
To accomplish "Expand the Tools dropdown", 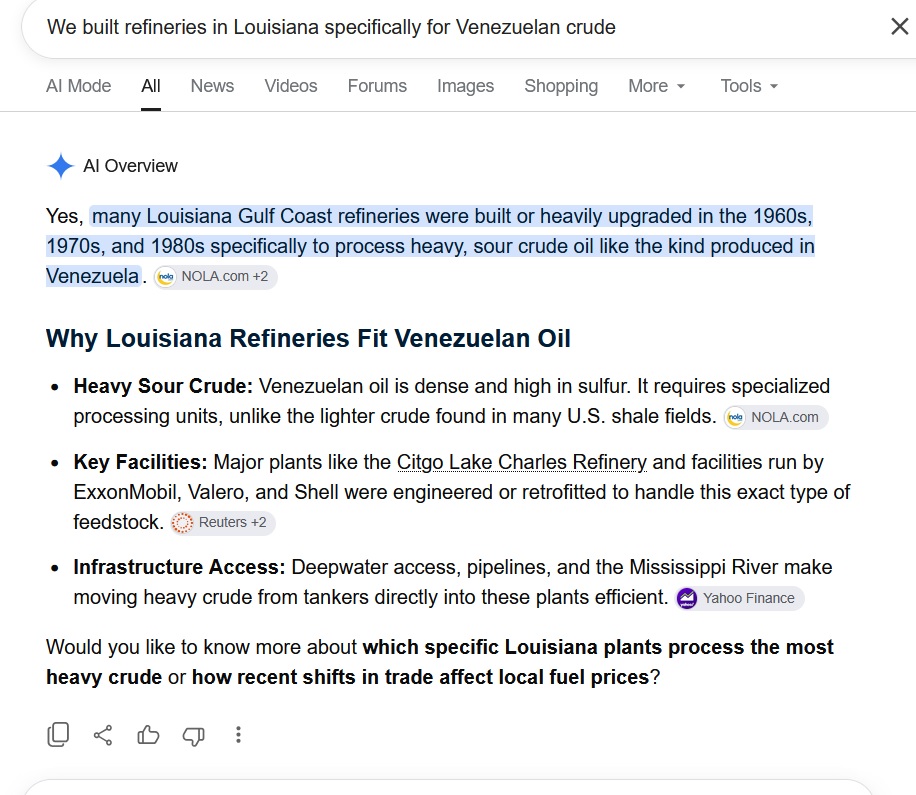I will click(749, 86).
